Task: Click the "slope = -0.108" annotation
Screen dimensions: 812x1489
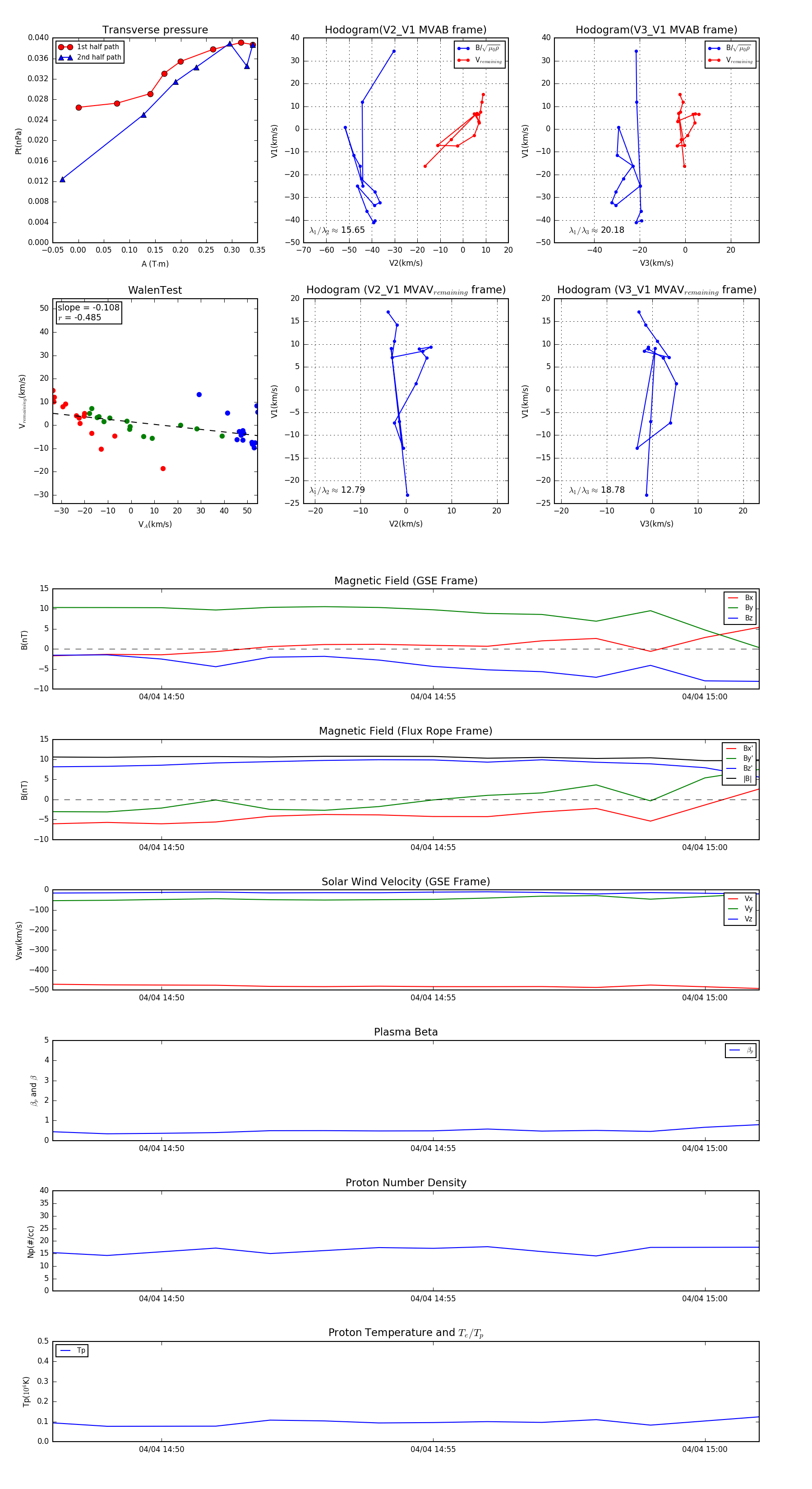Action: click(x=88, y=308)
